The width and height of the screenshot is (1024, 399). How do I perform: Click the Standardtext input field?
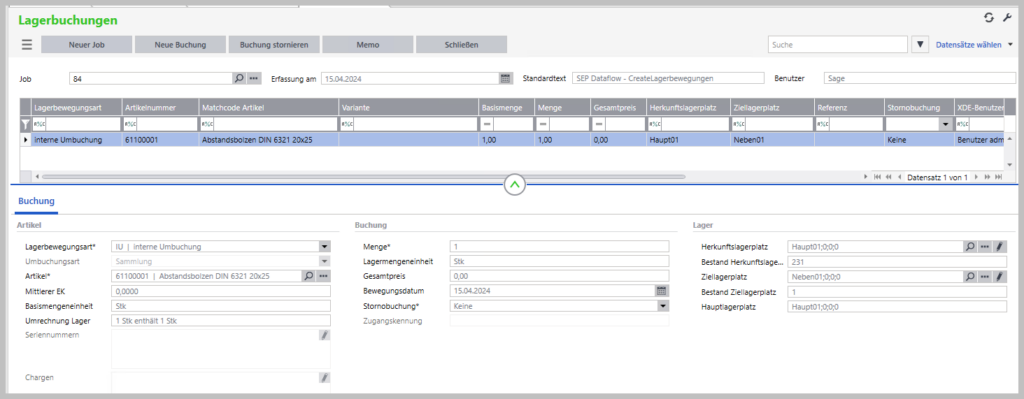coord(667,78)
